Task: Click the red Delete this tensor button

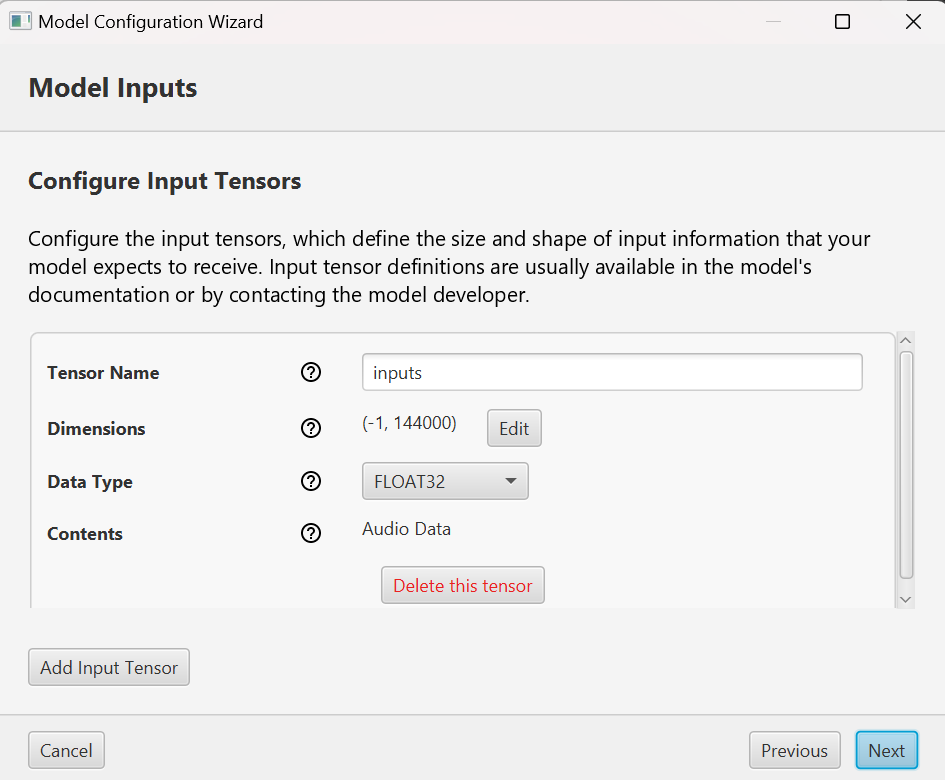Action: click(462, 586)
